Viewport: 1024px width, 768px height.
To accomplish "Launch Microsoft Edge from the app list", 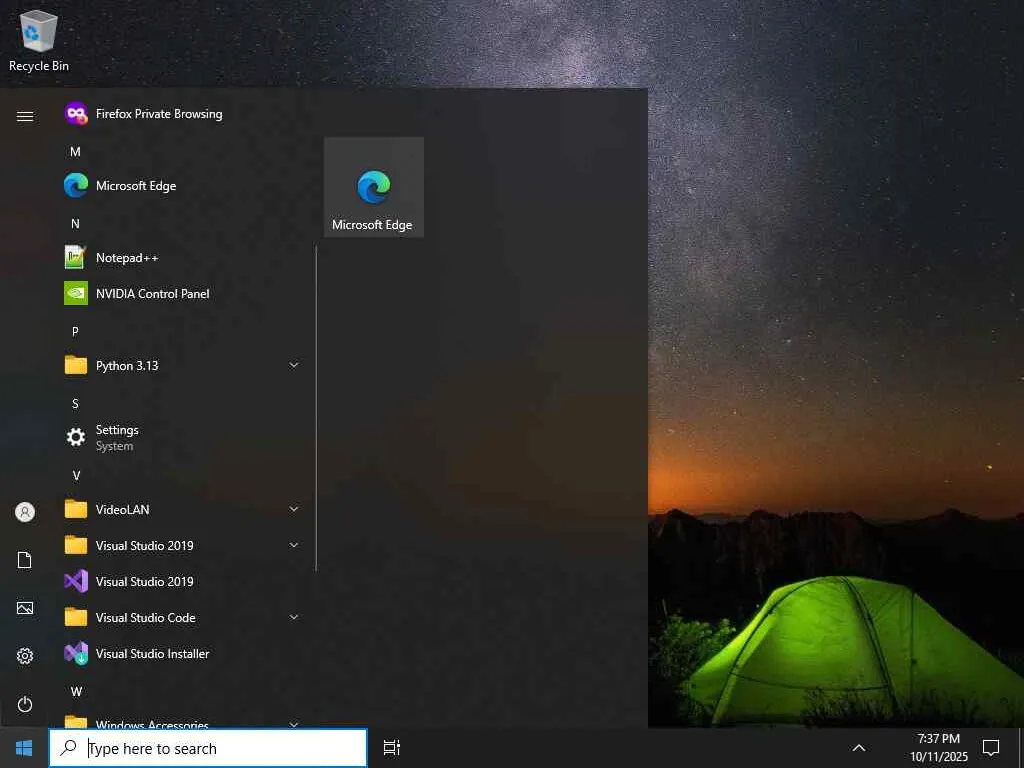I will tap(182, 186).
